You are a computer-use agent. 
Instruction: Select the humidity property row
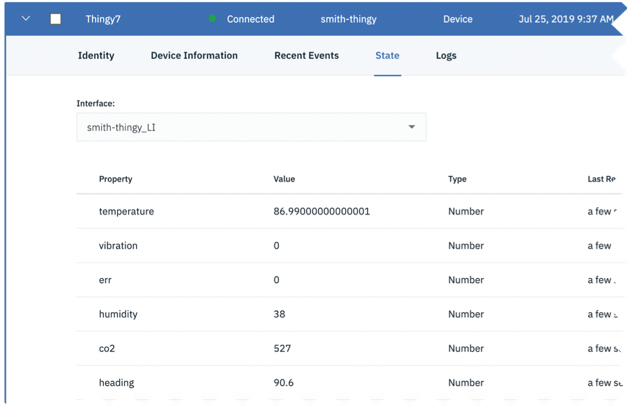coord(349,314)
